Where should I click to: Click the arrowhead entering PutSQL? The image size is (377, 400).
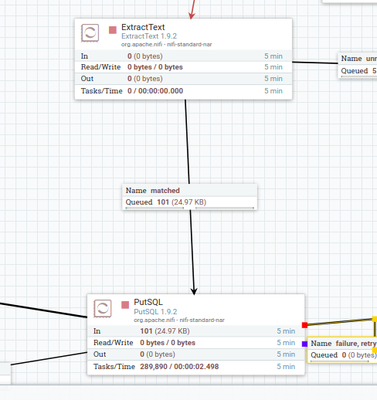point(194,291)
